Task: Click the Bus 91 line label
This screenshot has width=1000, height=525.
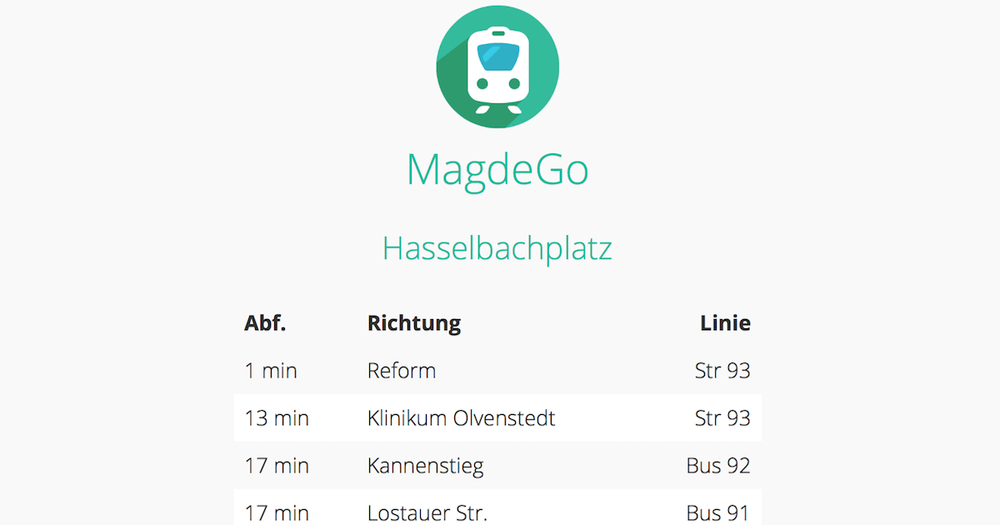Action: tap(718, 513)
